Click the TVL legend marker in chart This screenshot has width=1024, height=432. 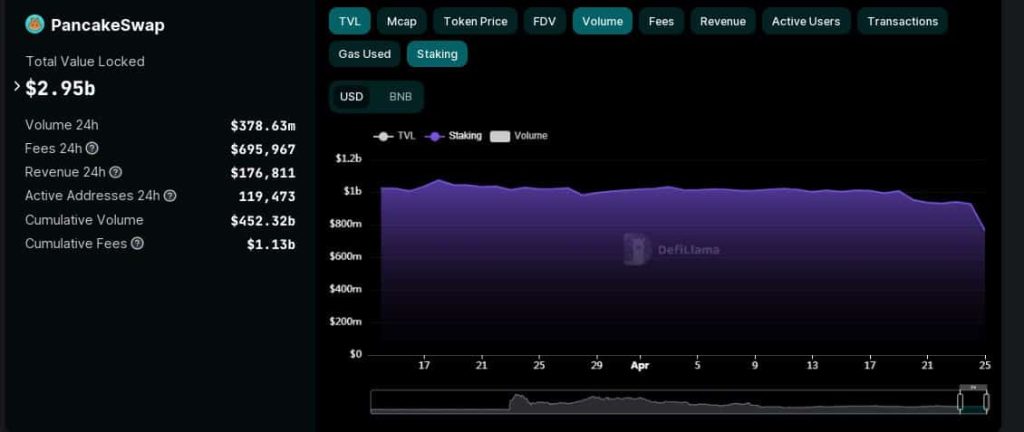pos(383,136)
